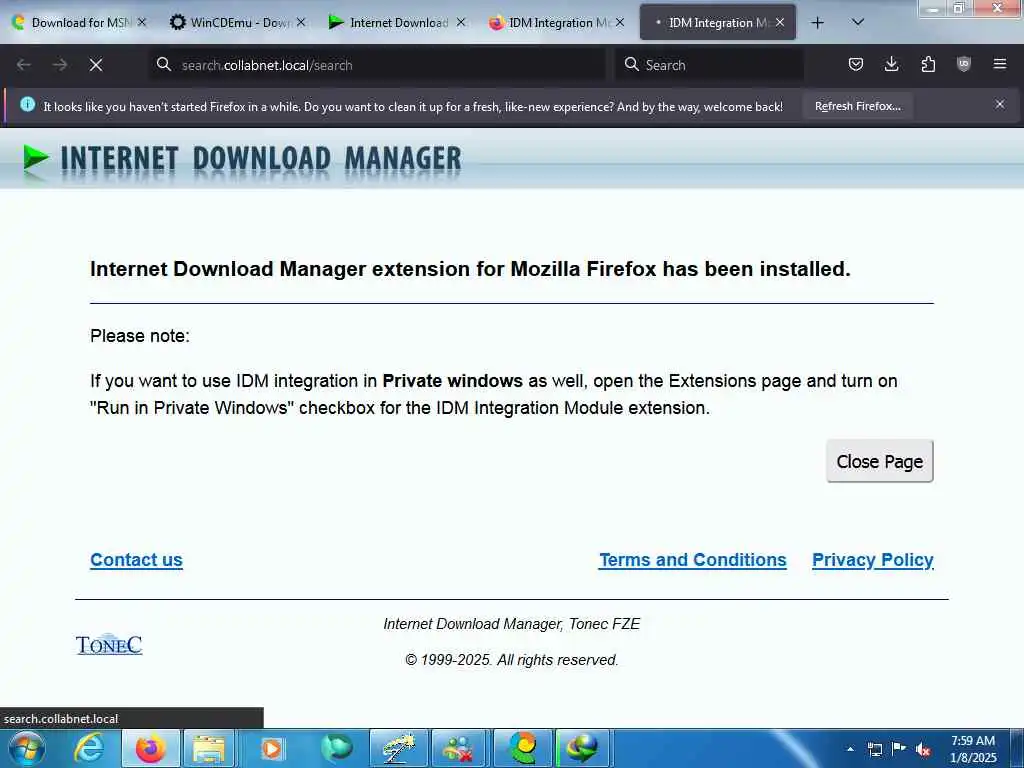The image size is (1024, 768).
Task: Click the 'Please note:' text
Action: pos(140,336)
